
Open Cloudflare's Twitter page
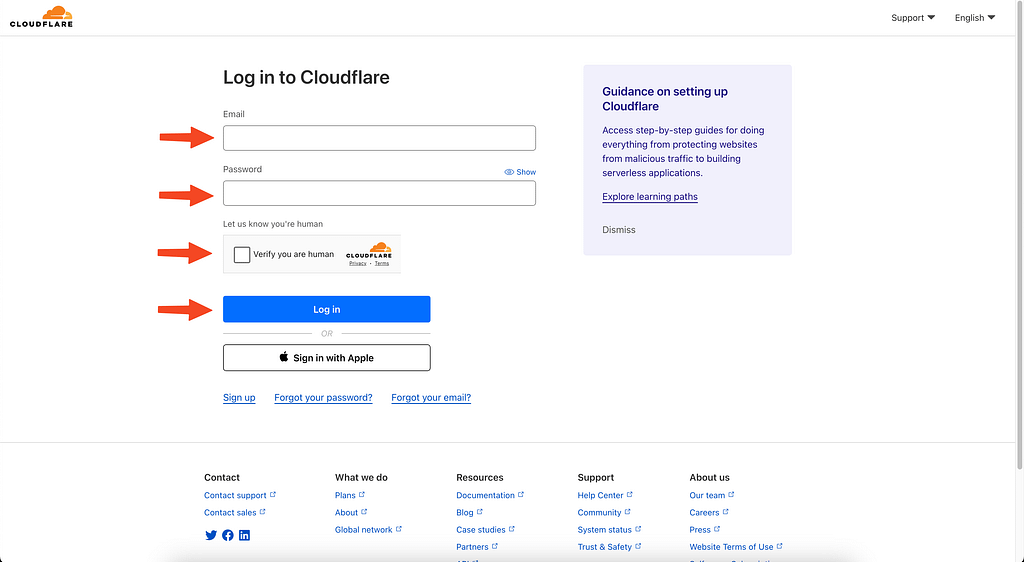coord(211,535)
